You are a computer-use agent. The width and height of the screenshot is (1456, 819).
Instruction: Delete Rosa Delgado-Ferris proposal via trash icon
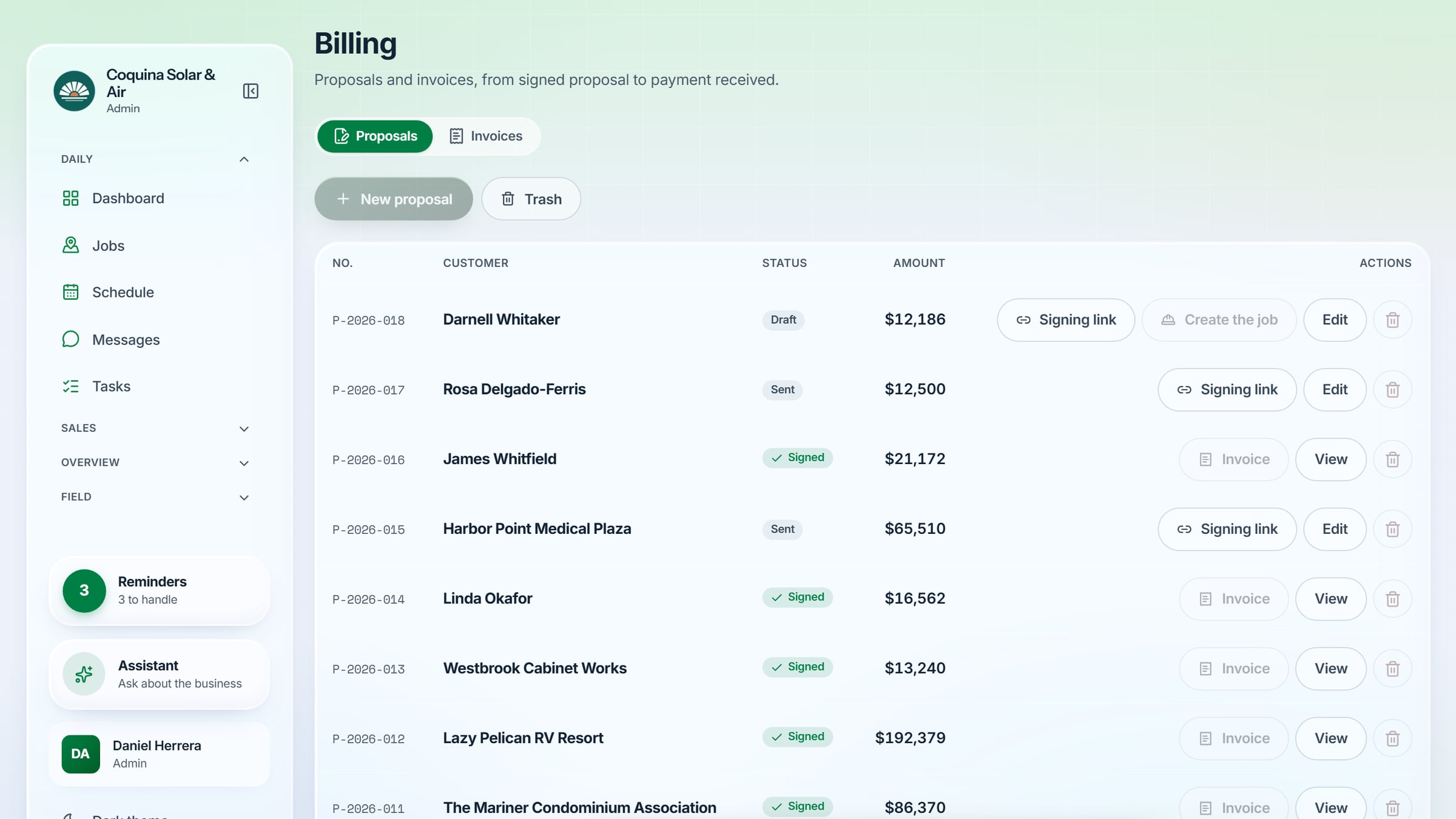click(1392, 389)
